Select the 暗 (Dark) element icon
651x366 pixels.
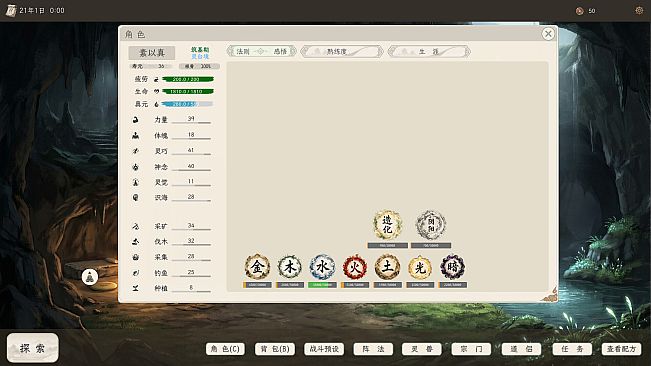click(x=453, y=267)
